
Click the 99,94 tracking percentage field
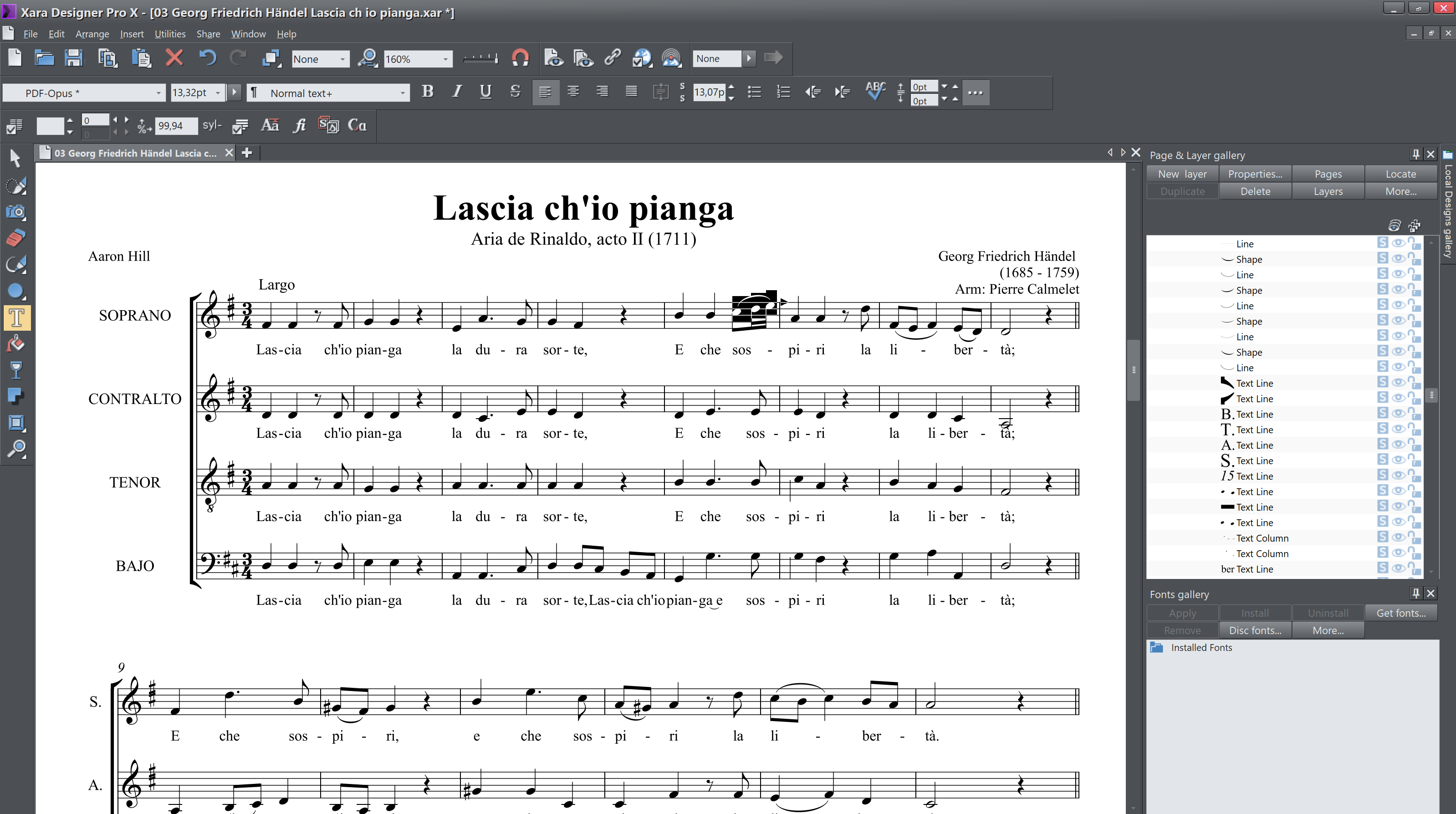(176, 125)
